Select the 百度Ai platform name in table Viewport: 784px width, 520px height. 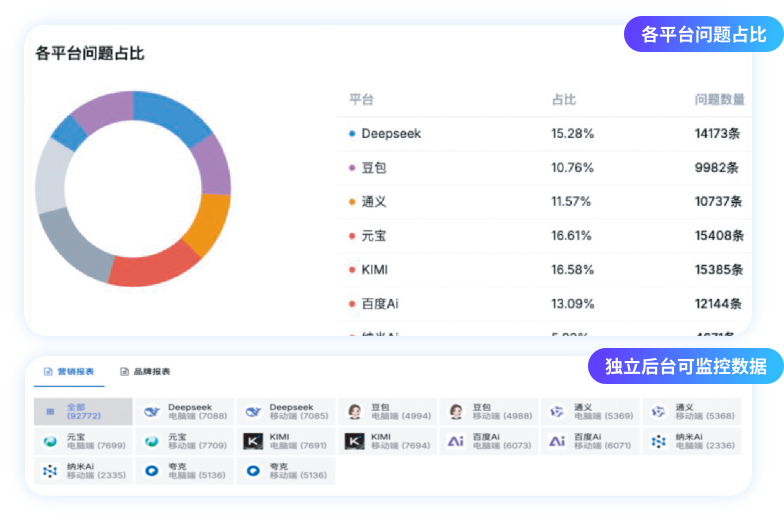[380, 304]
